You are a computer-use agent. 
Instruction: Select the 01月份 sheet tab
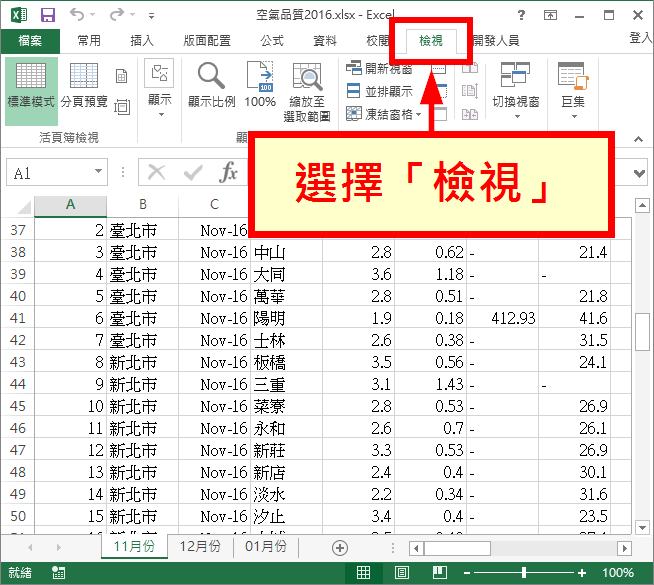[266, 546]
